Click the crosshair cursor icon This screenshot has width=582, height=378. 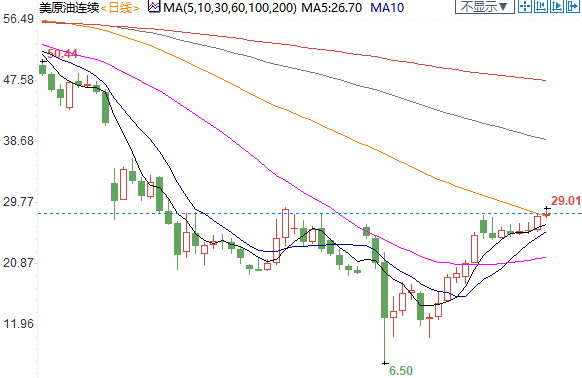pos(525,6)
